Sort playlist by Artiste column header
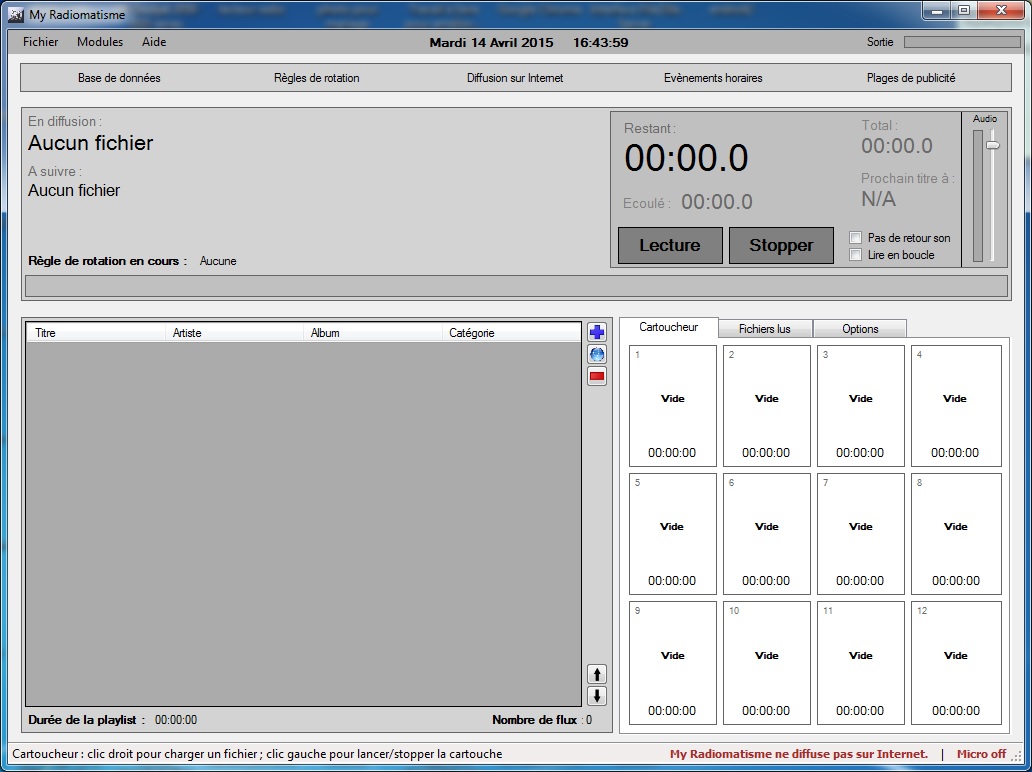This screenshot has width=1032, height=772. coord(235,333)
